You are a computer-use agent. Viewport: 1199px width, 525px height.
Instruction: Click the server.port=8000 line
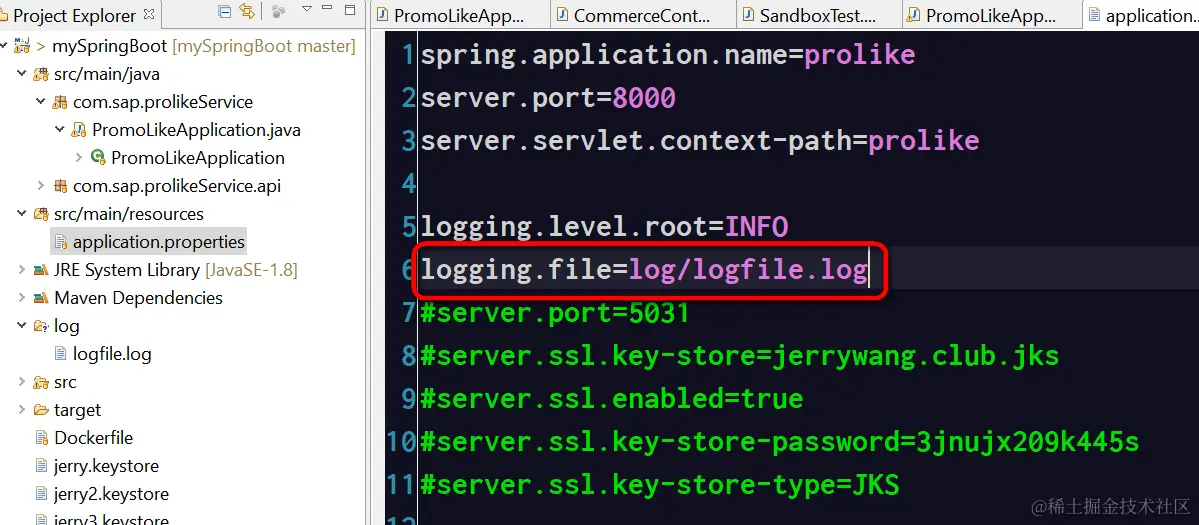pos(548,98)
